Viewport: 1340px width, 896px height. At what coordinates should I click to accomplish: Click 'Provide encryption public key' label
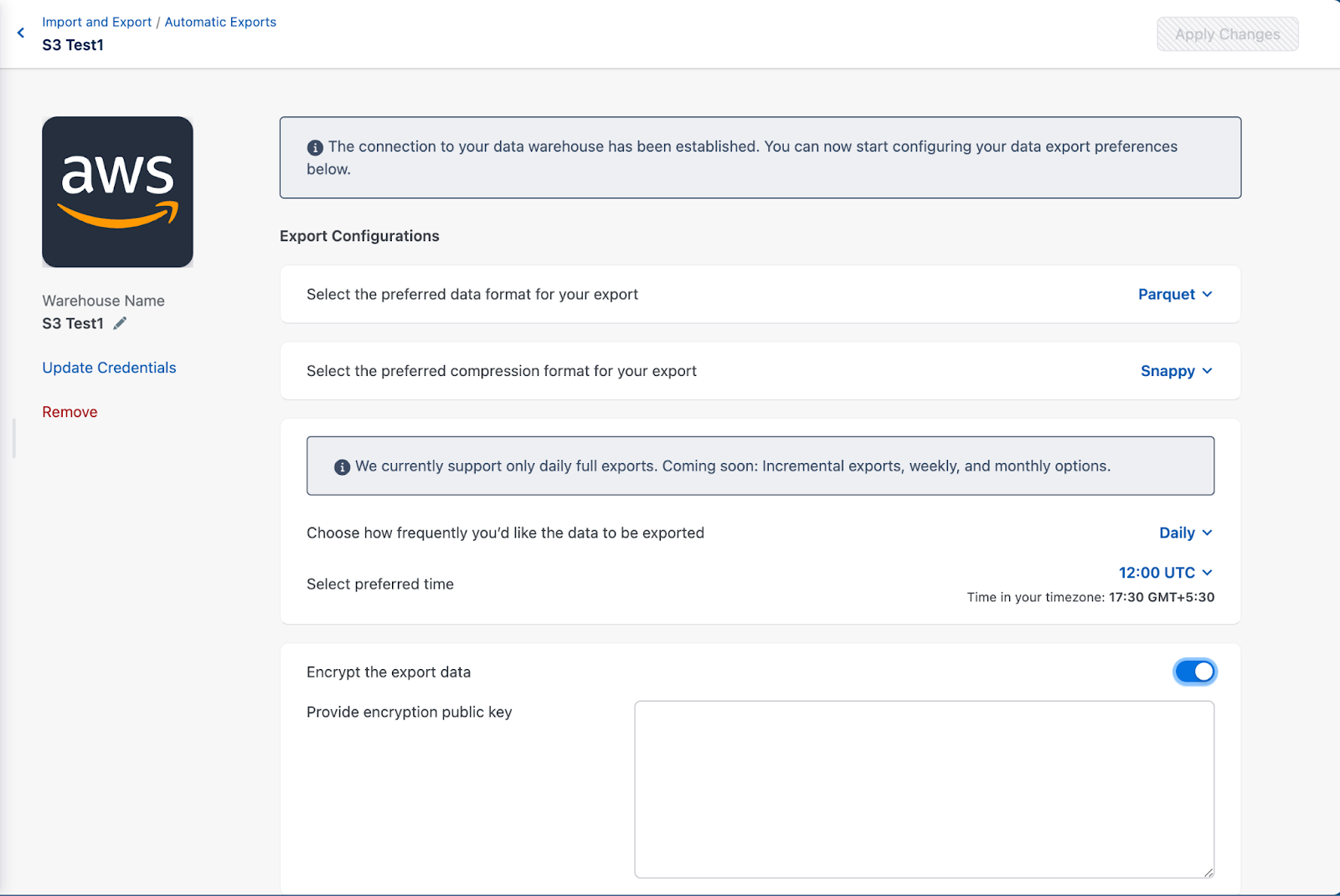[409, 712]
